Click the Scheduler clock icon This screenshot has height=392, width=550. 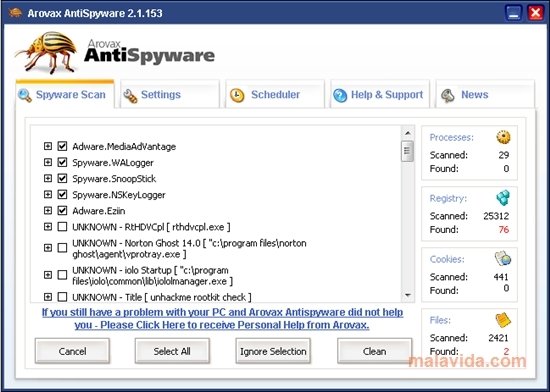[x=237, y=95]
